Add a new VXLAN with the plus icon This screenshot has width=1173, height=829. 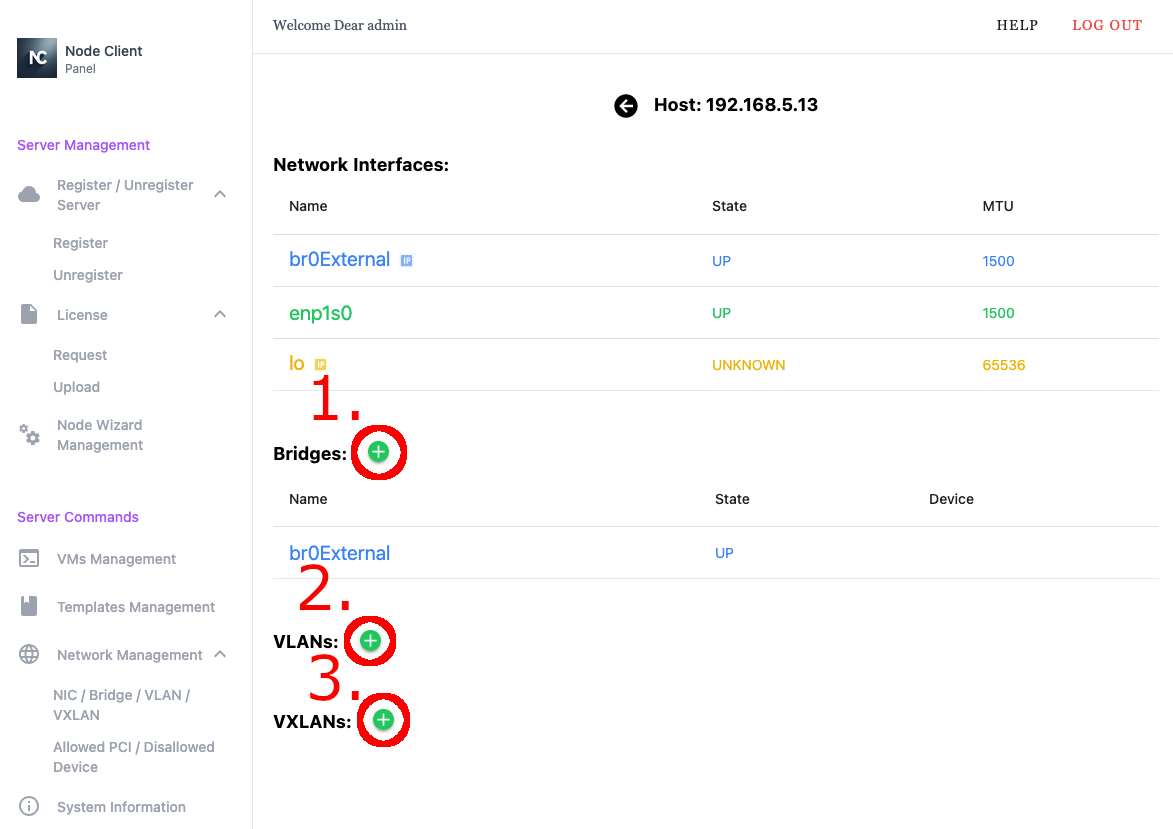(x=383, y=720)
